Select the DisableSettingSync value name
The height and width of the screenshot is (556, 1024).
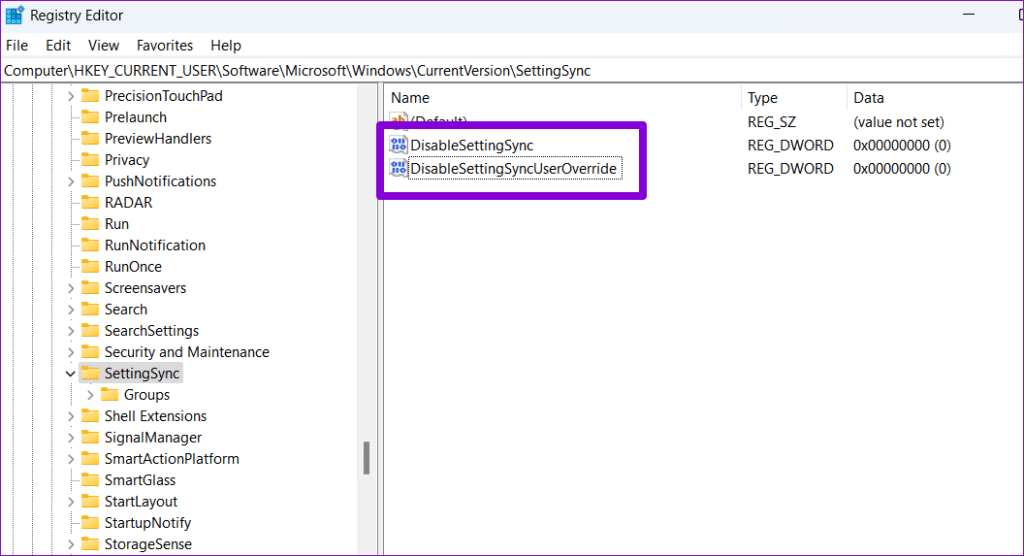pyautogui.click(x=472, y=145)
